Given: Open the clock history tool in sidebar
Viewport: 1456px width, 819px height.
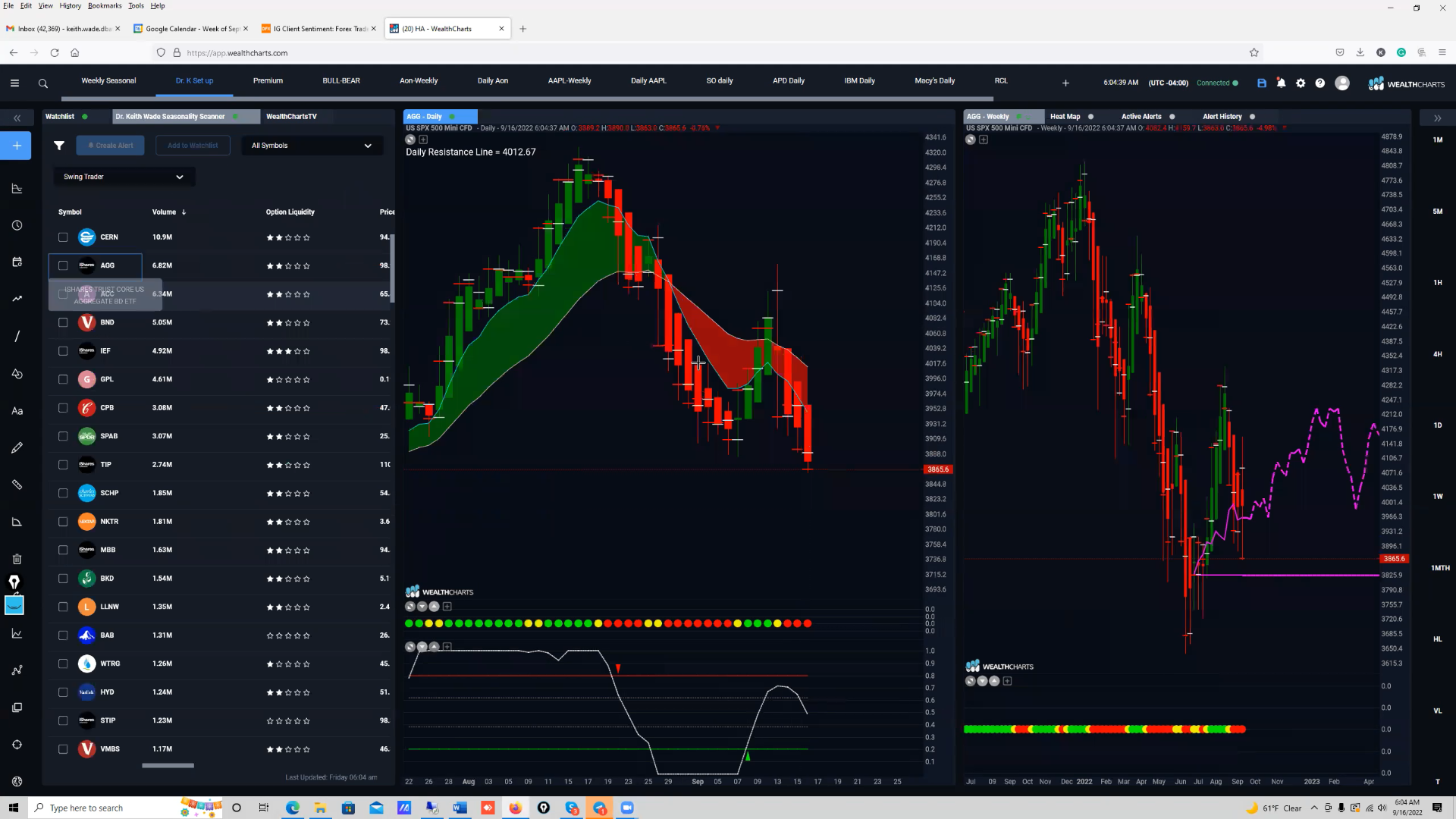Looking at the screenshot, I should pyautogui.click(x=17, y=225).
